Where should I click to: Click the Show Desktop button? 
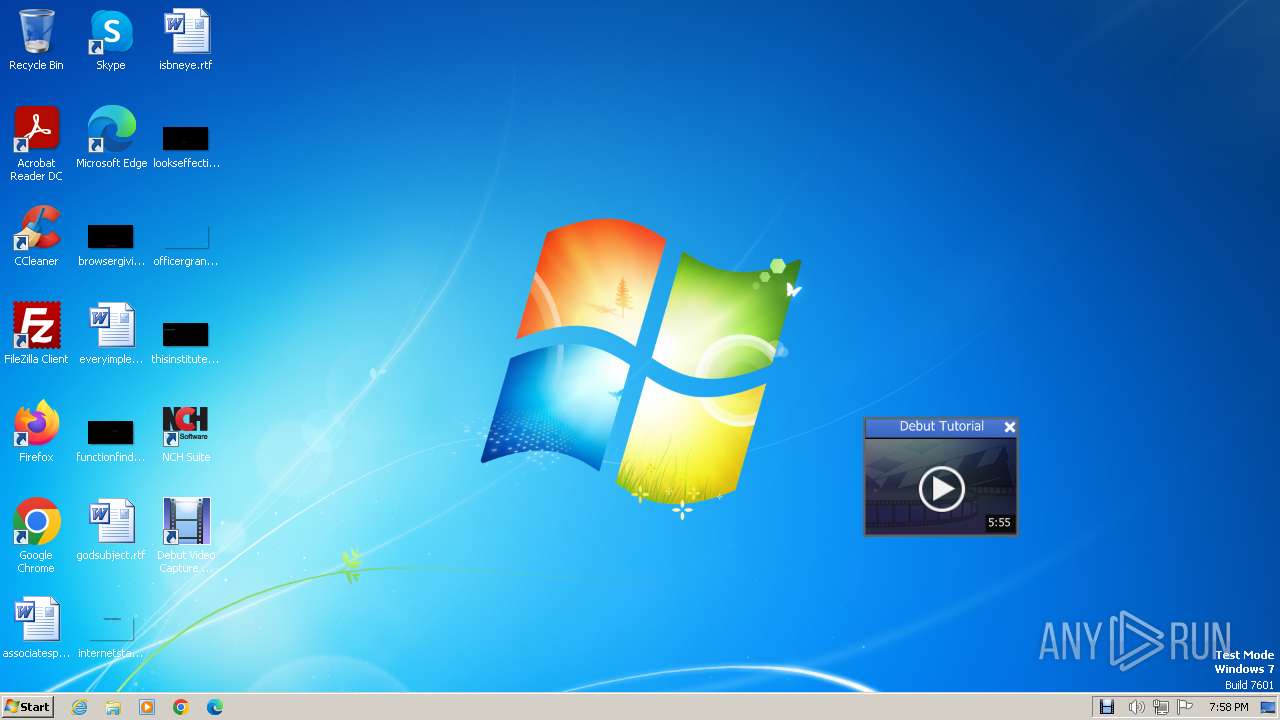pos(1268,707)
